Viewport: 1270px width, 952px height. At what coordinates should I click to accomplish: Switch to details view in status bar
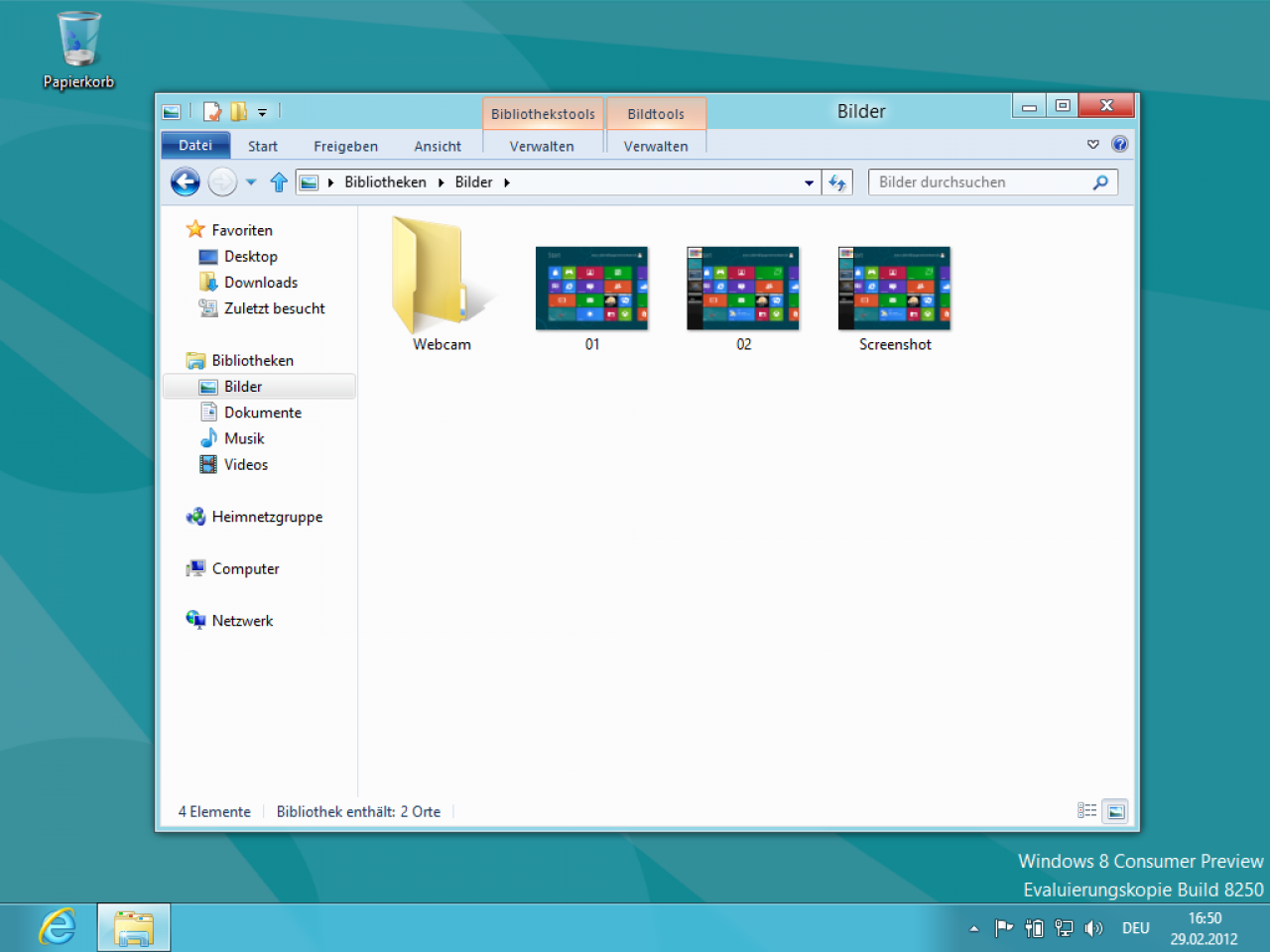(1087, 811)
